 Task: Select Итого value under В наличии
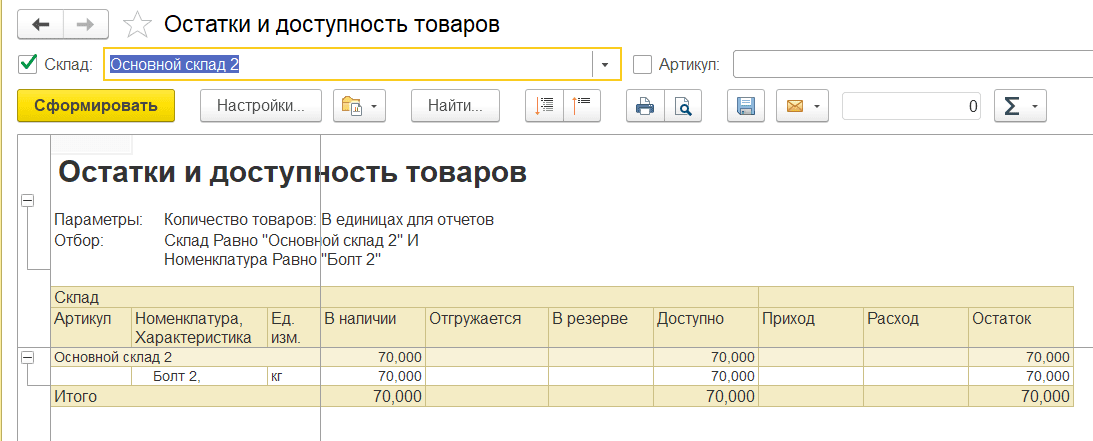(x=373, y=396)
